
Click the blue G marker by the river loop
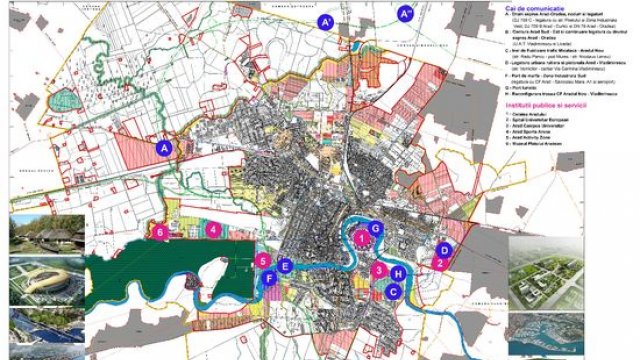pos(376,229)
